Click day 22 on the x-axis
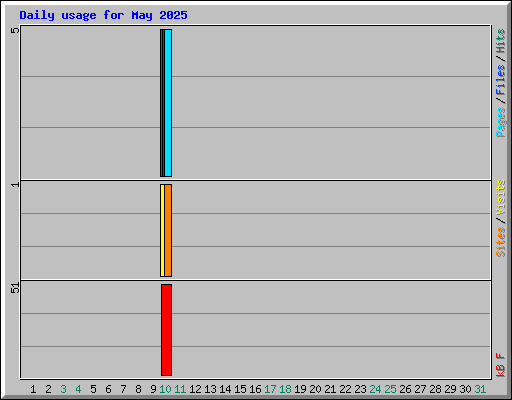 [x=345, y=389]
